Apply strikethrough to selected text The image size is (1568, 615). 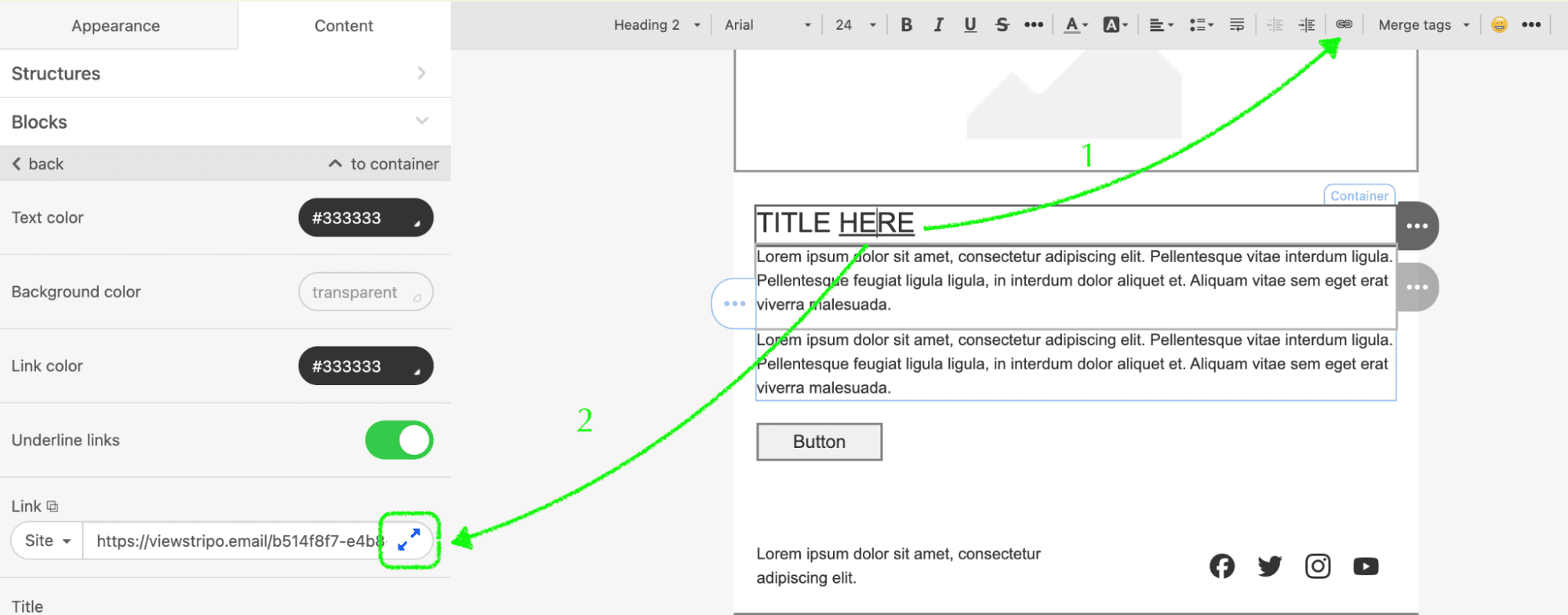[x=1002, y=25]
